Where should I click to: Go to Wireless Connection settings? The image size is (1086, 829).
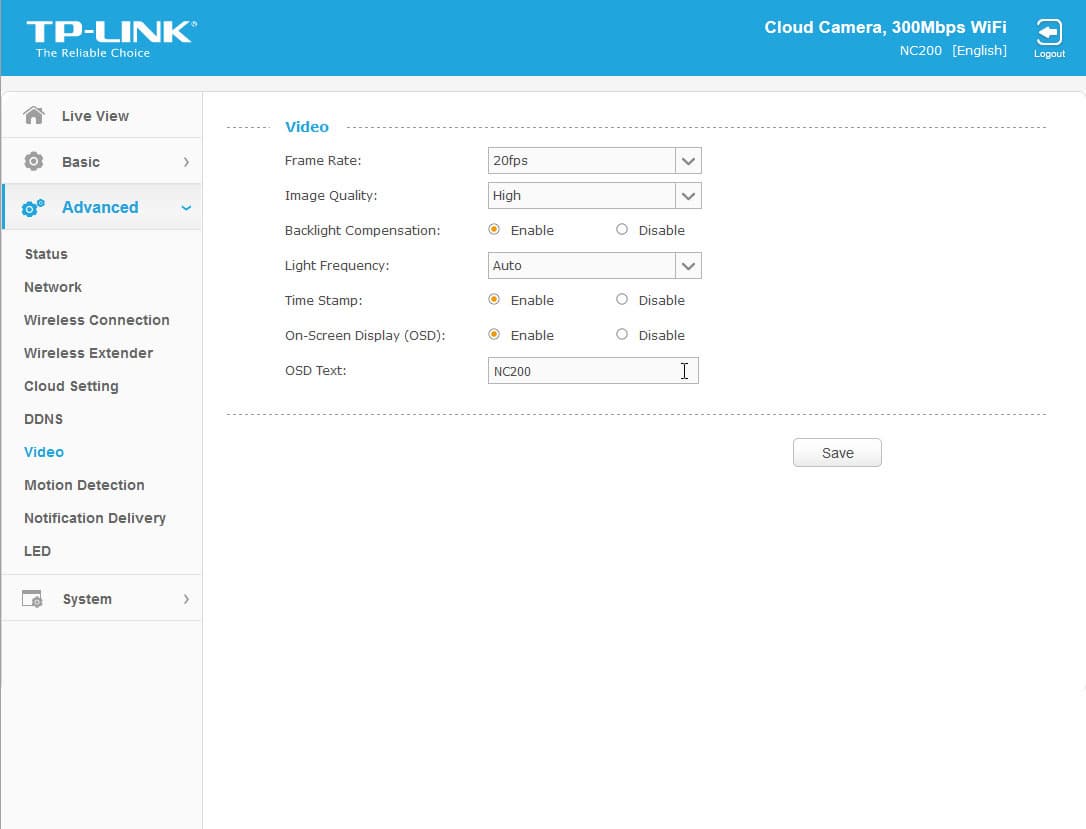(97, 320)
